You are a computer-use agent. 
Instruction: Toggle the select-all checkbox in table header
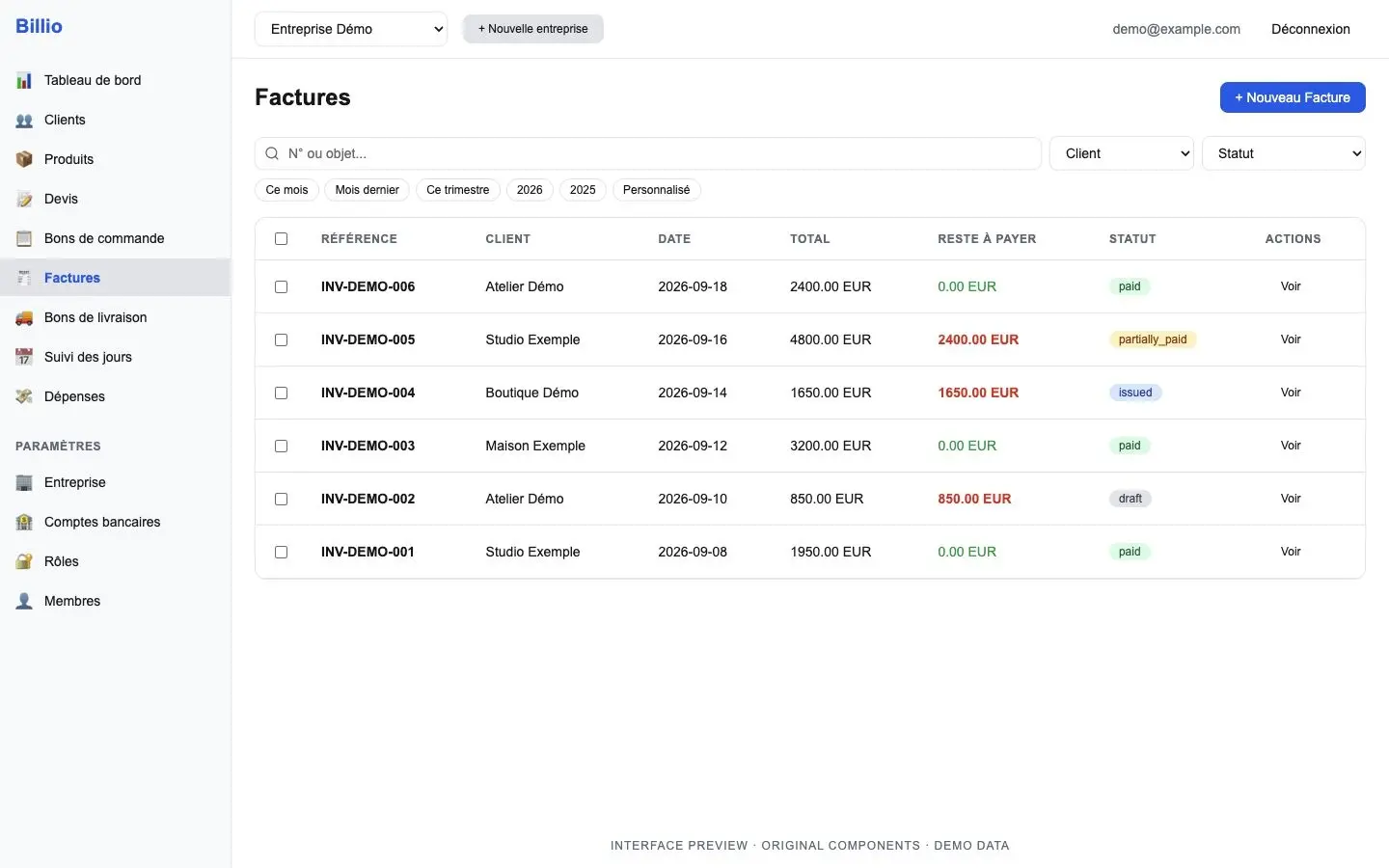(x=282, y=238)
